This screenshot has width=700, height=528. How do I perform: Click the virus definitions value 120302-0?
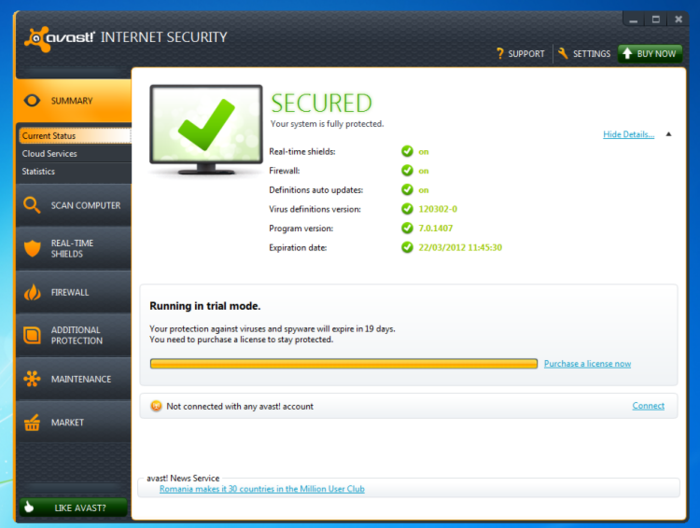click(x=438, y=209)
